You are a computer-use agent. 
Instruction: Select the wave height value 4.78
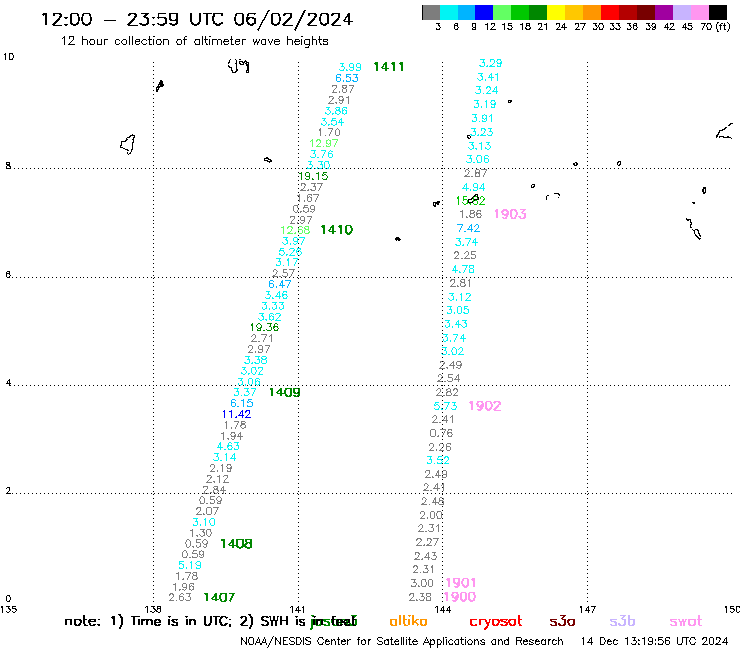(463, 269)
